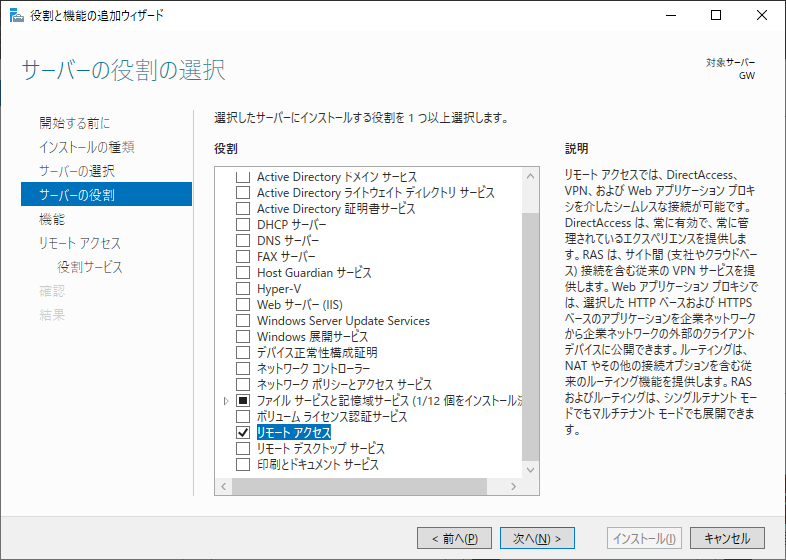
Task: Tick ネットワーク ポリシーとアクセス サービス checkbox
Action: (243, 385)
